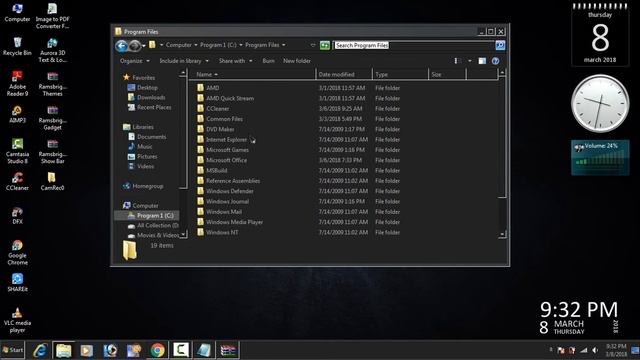Click the search magnifier button
This screenshot has height=360, width=640.
click(500, 45)
